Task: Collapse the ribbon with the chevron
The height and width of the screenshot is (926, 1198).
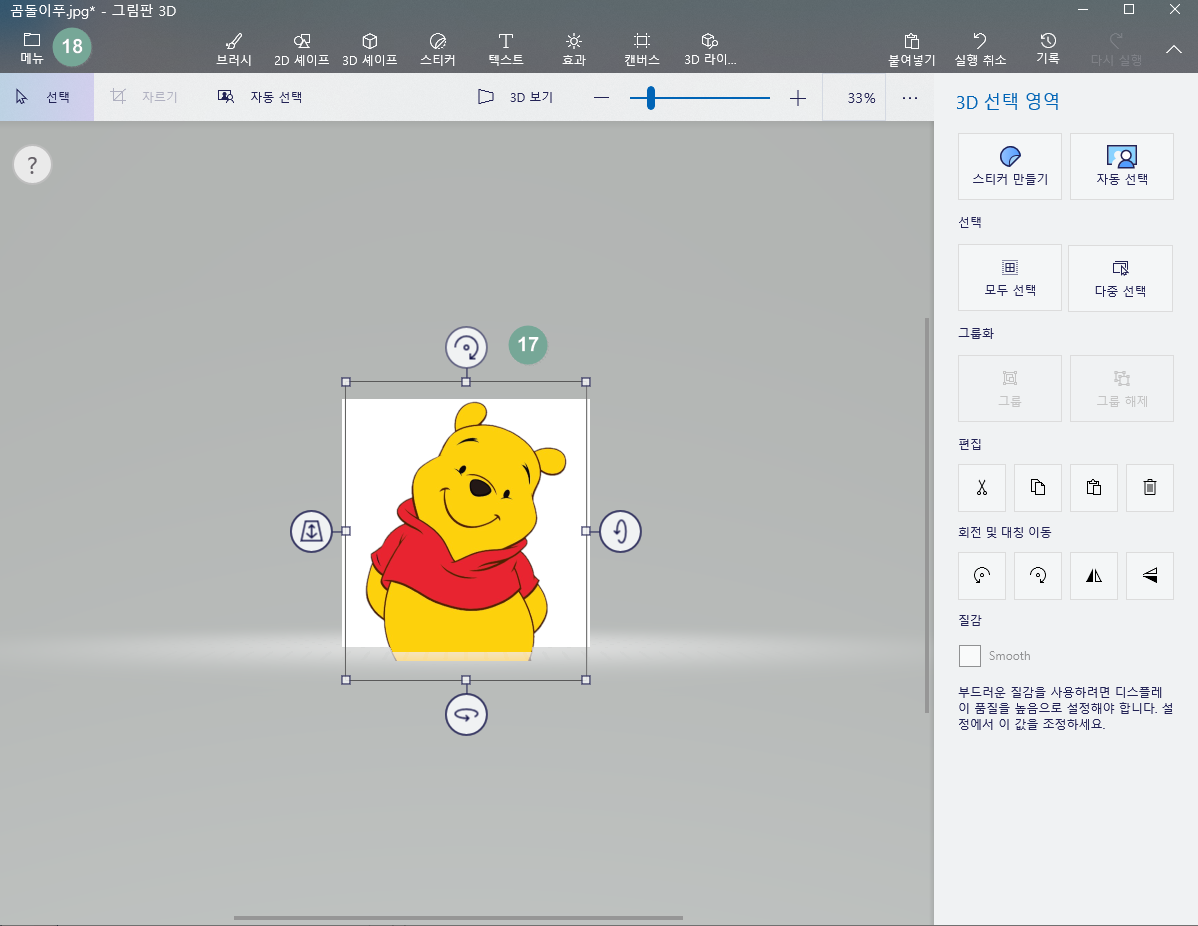Action: [1174, 49]
